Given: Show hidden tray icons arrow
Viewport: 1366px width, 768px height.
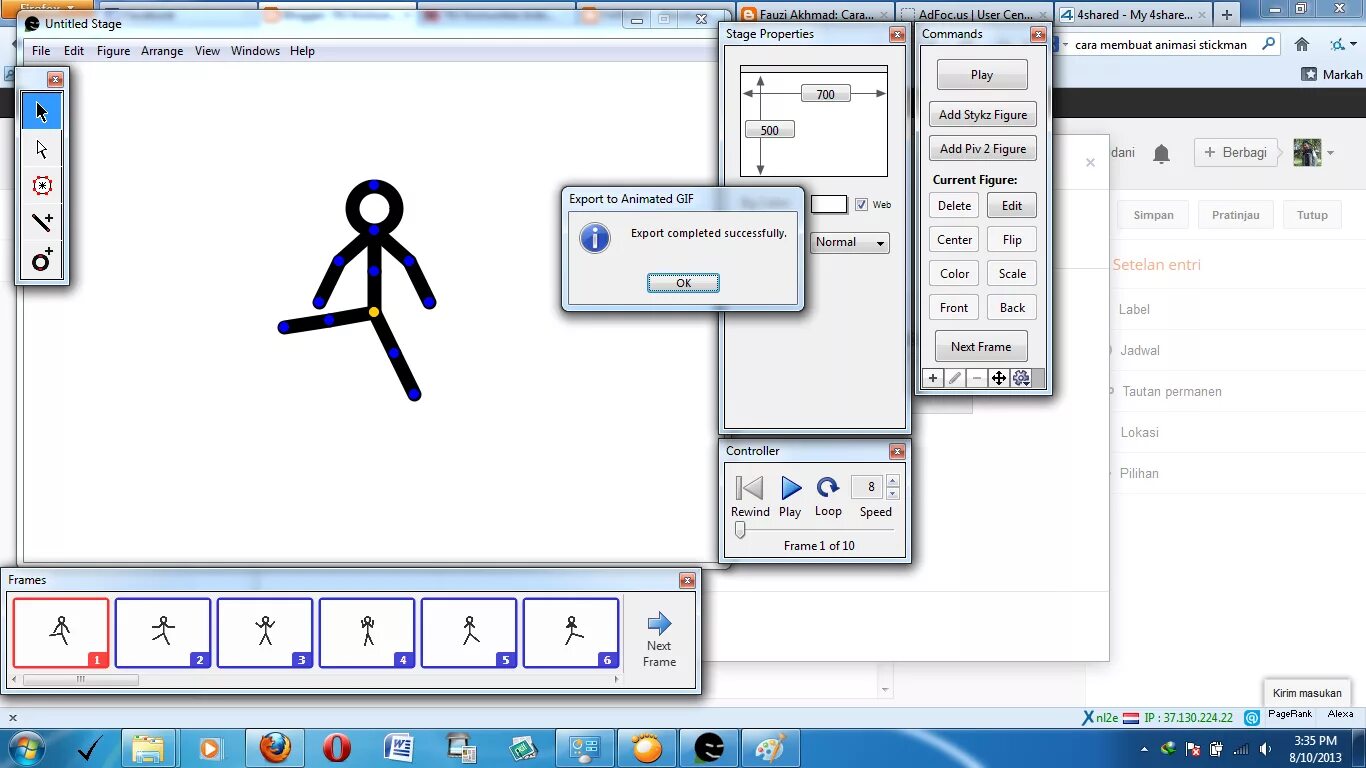Looking at the screenshot, I should (1144, 748).
